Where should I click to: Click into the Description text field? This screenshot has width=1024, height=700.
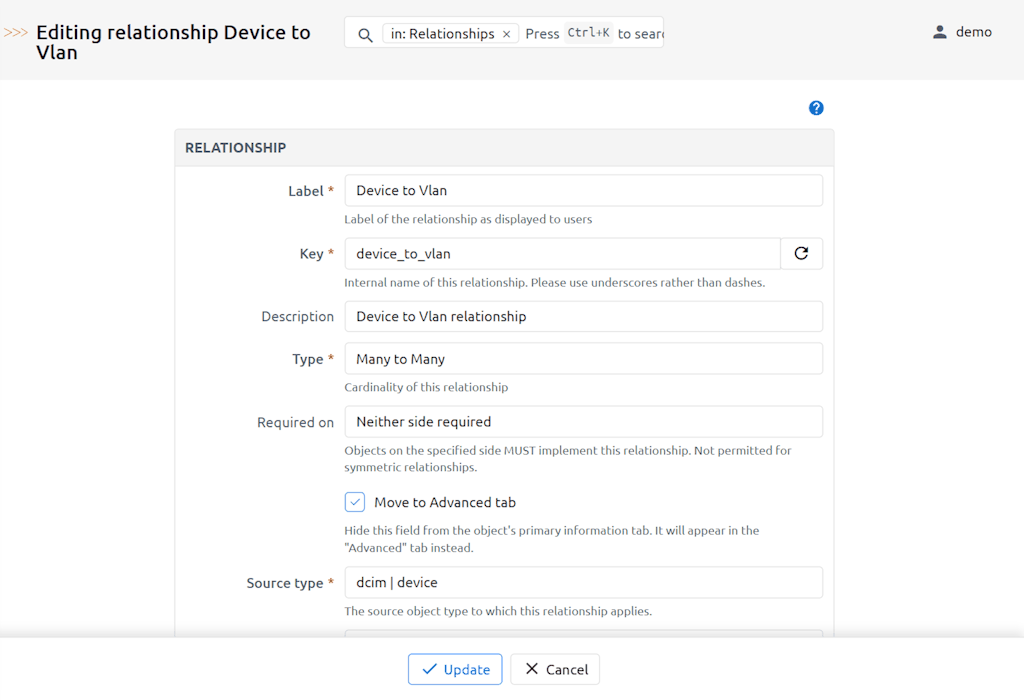click(583, 316)
